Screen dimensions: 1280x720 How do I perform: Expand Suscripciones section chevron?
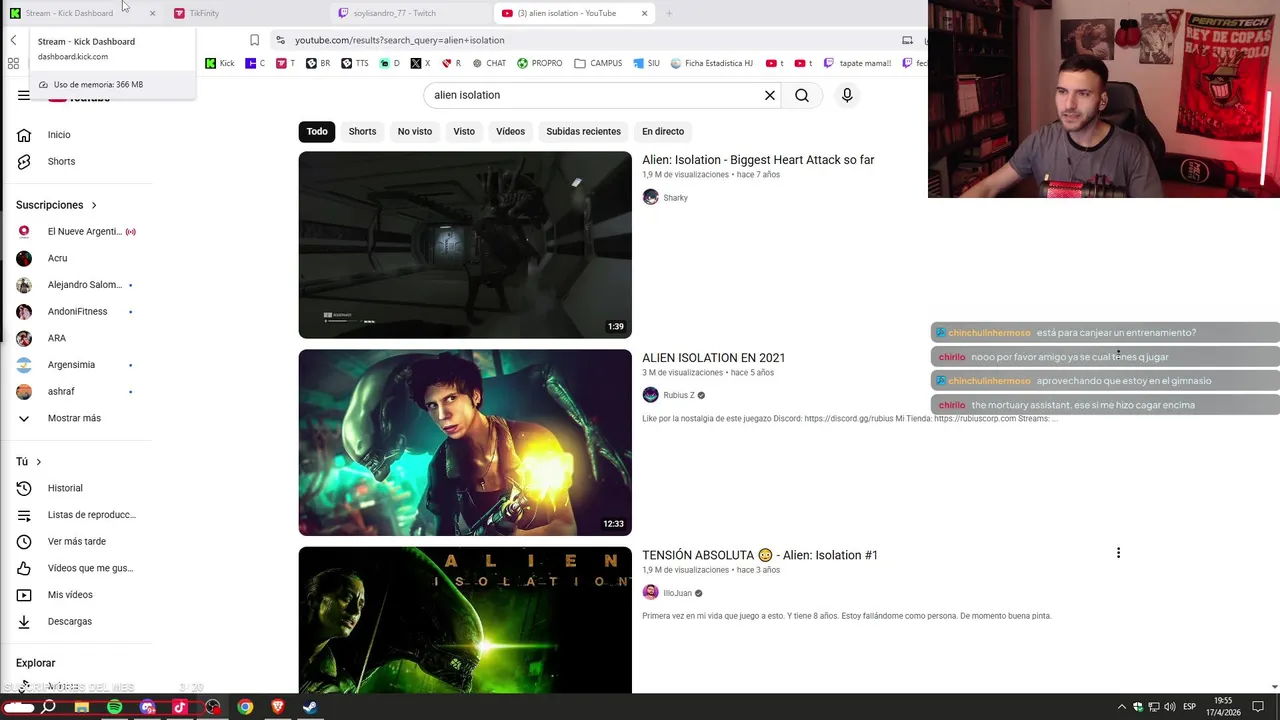[x=94, y=205]
